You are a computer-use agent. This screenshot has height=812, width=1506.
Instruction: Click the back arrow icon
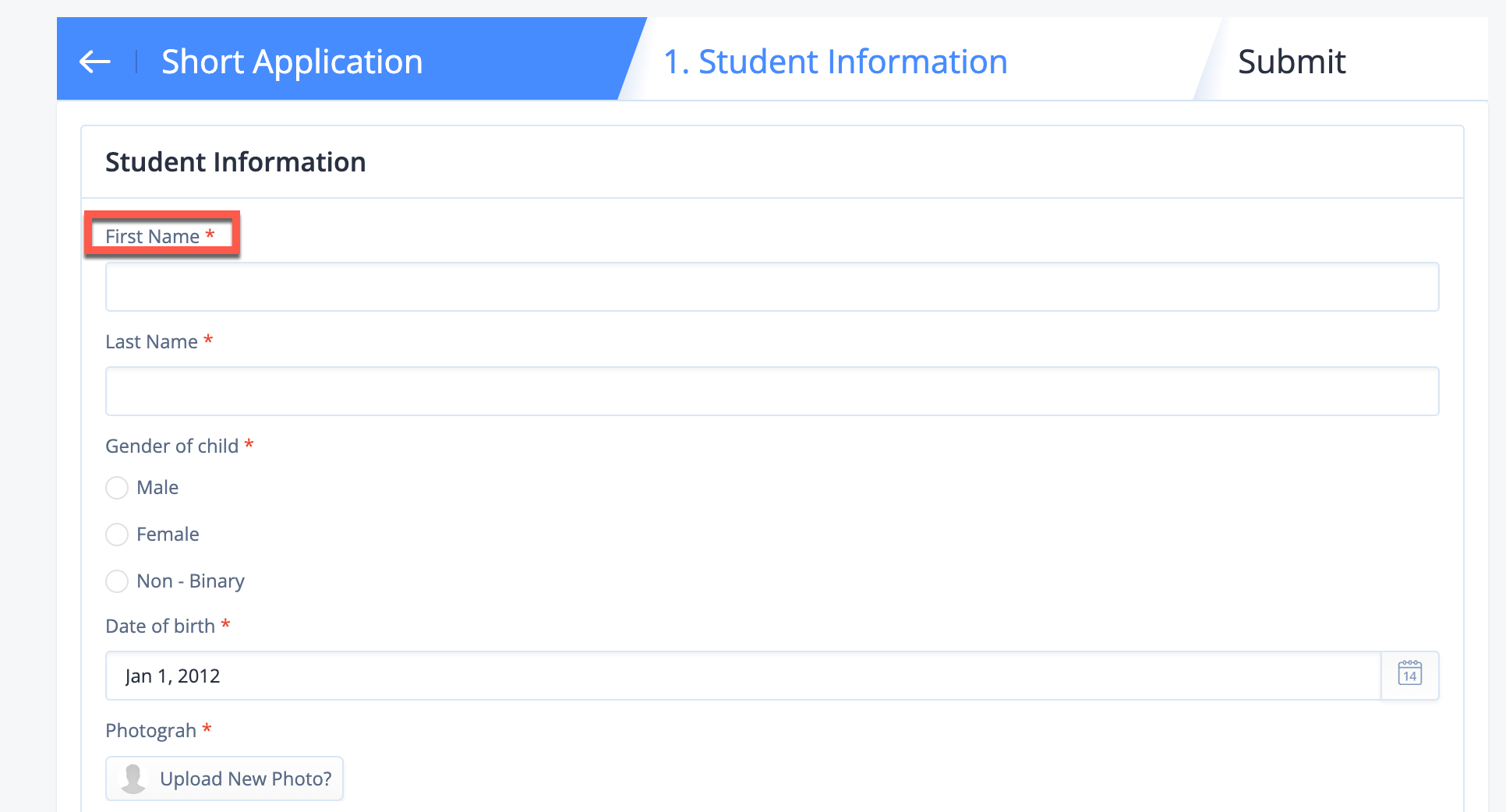coord(95,62)
